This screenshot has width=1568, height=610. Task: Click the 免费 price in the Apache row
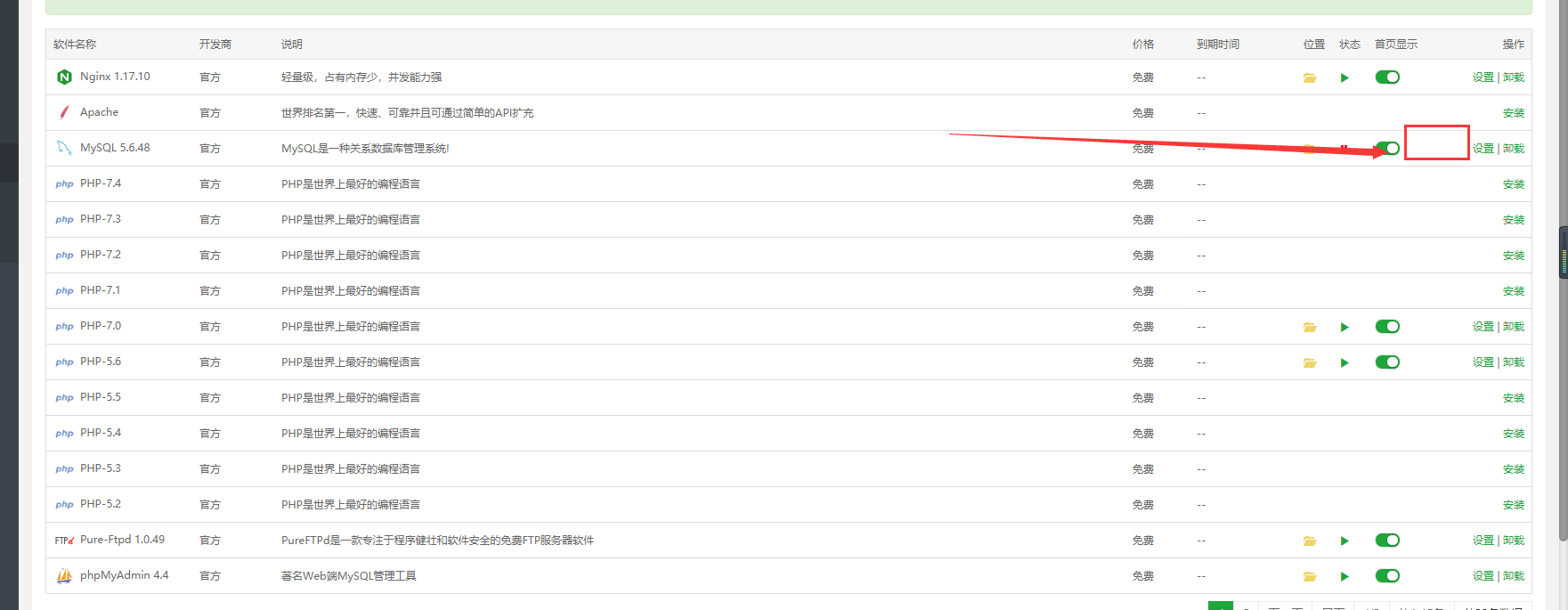1143,113
